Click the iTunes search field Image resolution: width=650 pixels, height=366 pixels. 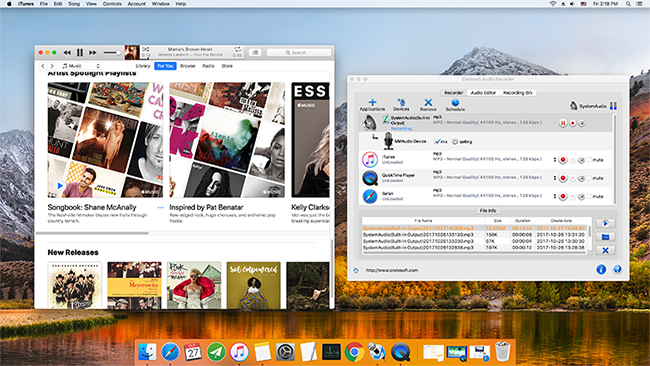(x=299, y=53)
